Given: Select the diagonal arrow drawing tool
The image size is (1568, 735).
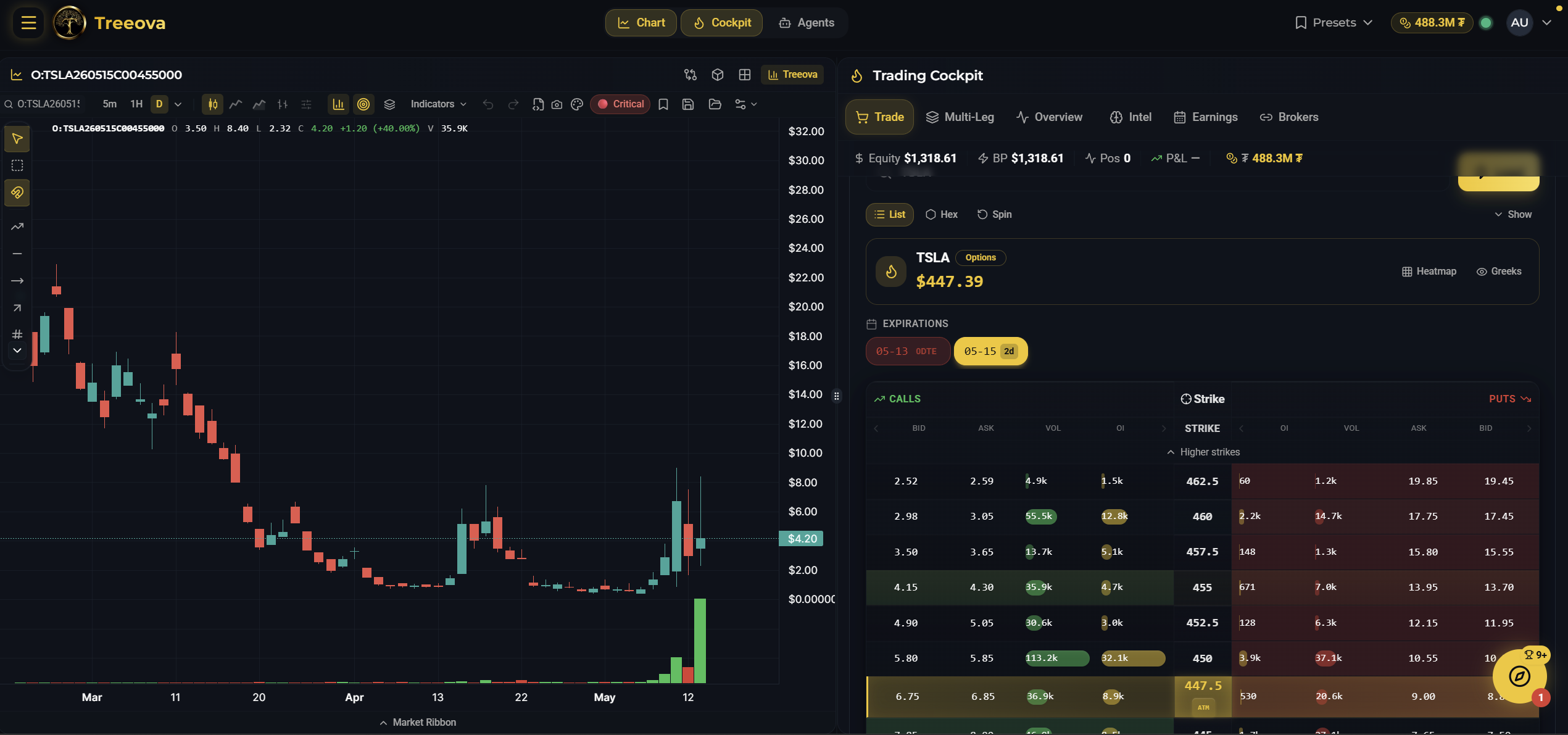Looking at the screenshot, I should coord(17,308).
